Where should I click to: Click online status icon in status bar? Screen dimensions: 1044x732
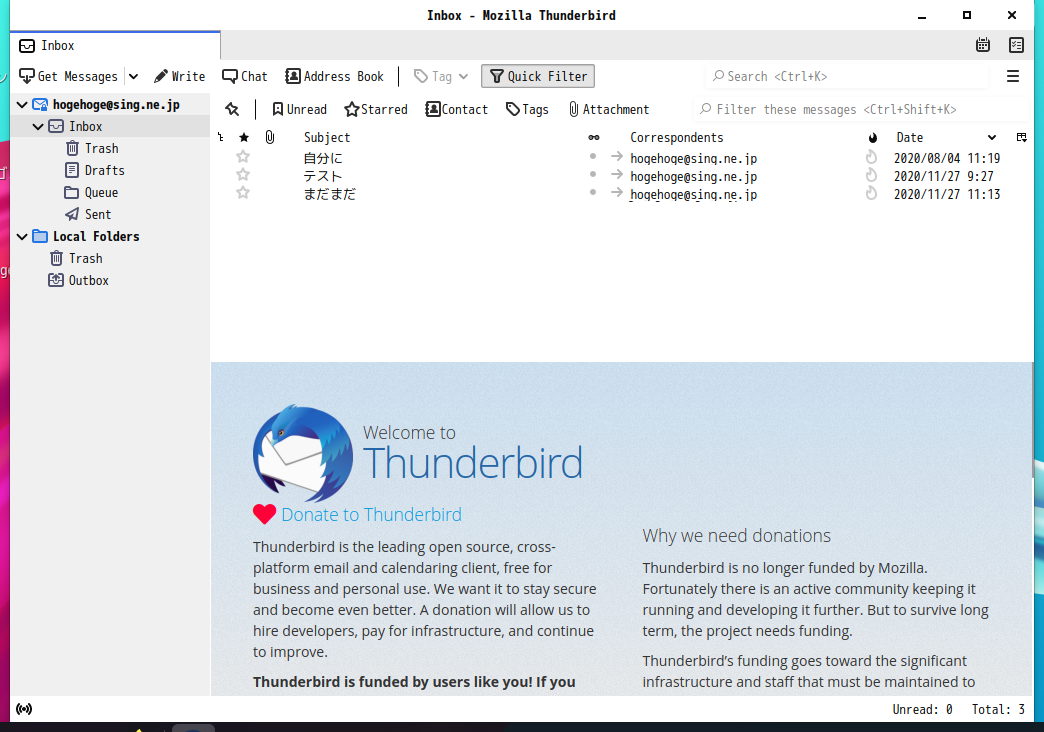[24, 709]
